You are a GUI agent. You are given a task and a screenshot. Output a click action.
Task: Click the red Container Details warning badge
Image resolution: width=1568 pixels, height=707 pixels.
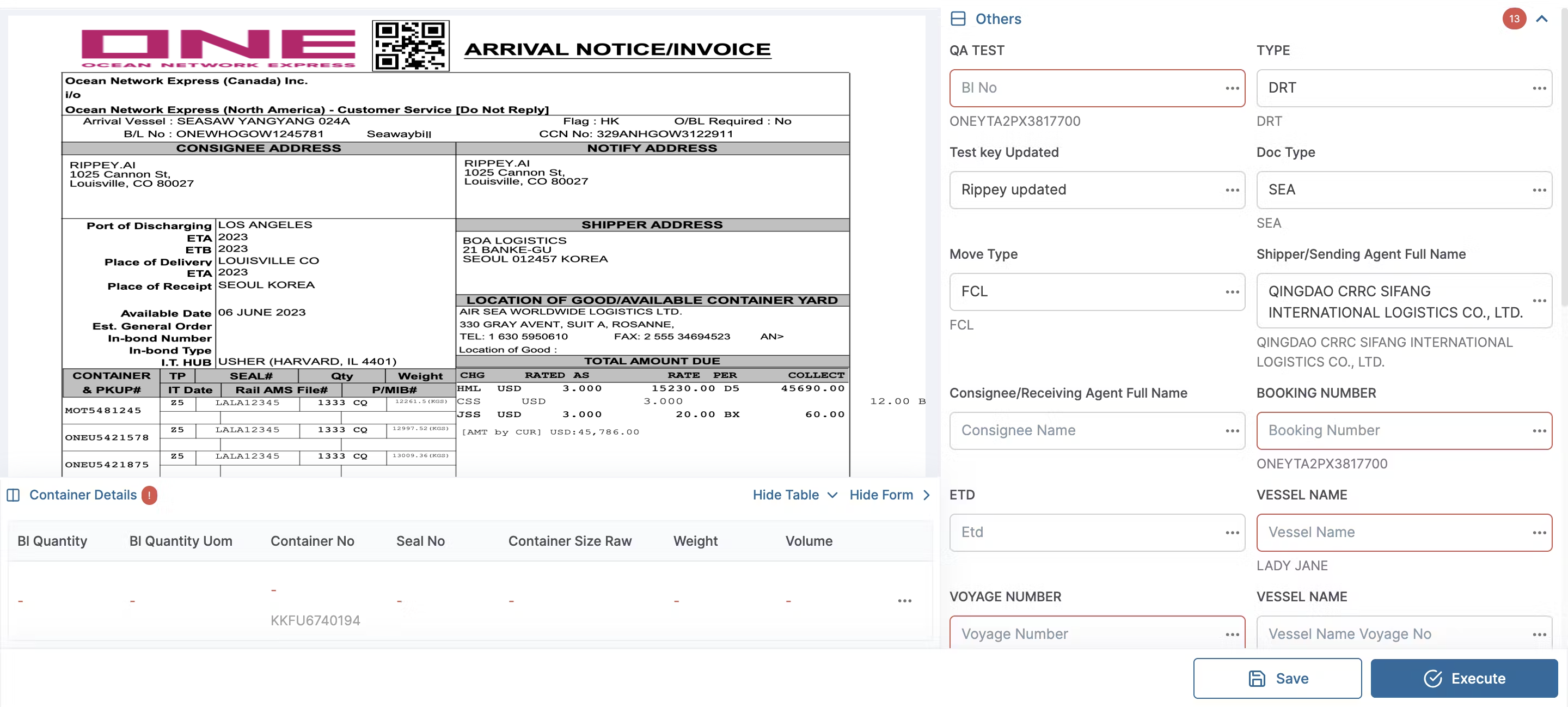(x=149, y=495)
